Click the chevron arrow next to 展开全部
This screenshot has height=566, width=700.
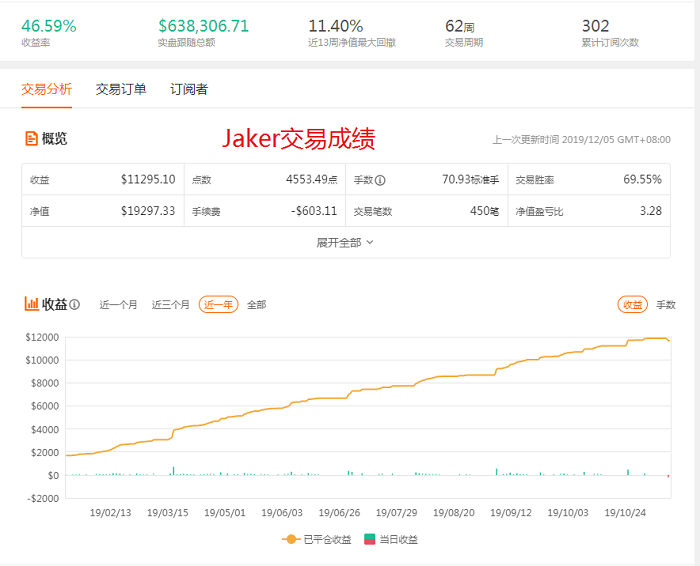click(370, 242)
